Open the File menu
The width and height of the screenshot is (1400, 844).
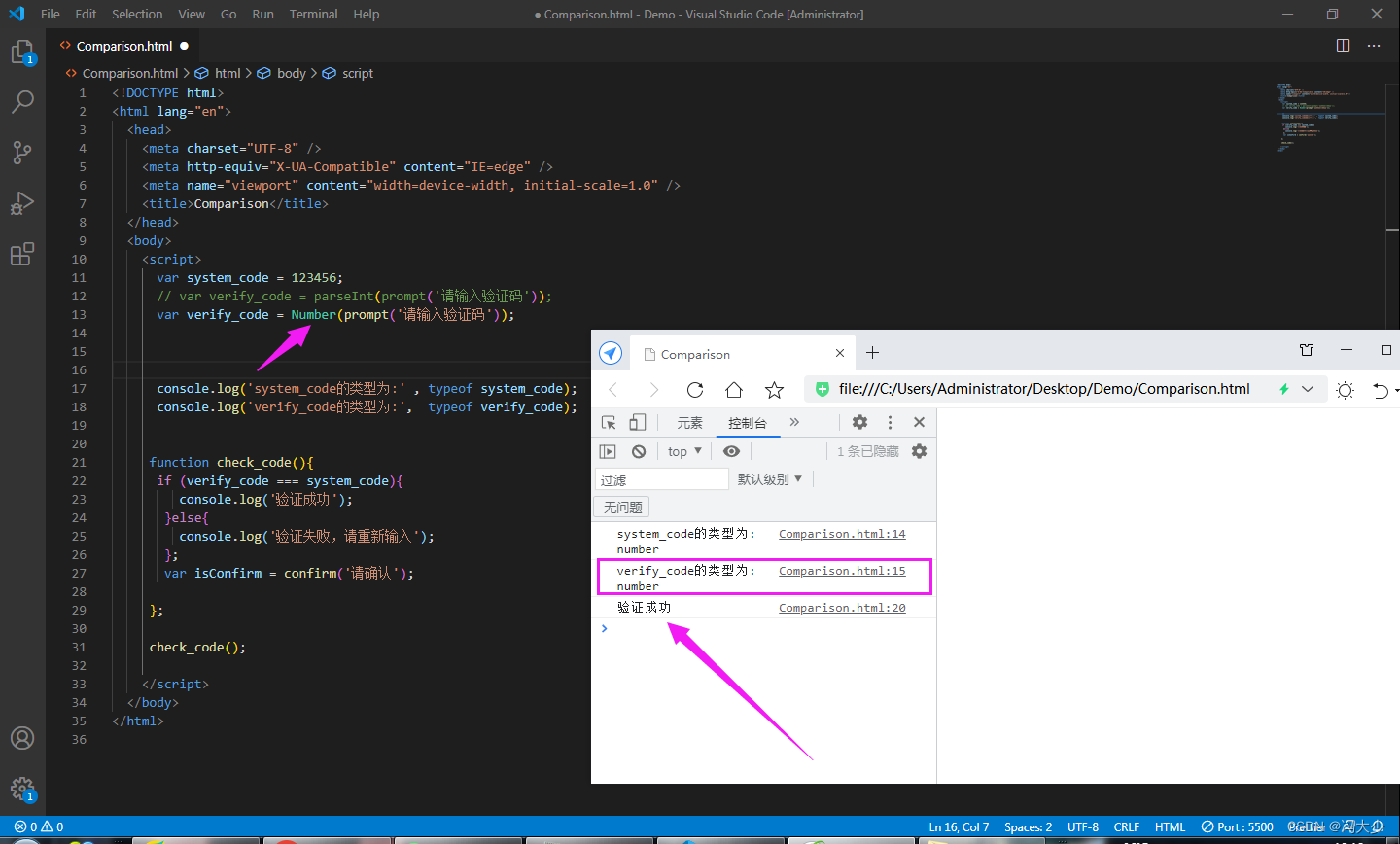[x=51, y=14]
